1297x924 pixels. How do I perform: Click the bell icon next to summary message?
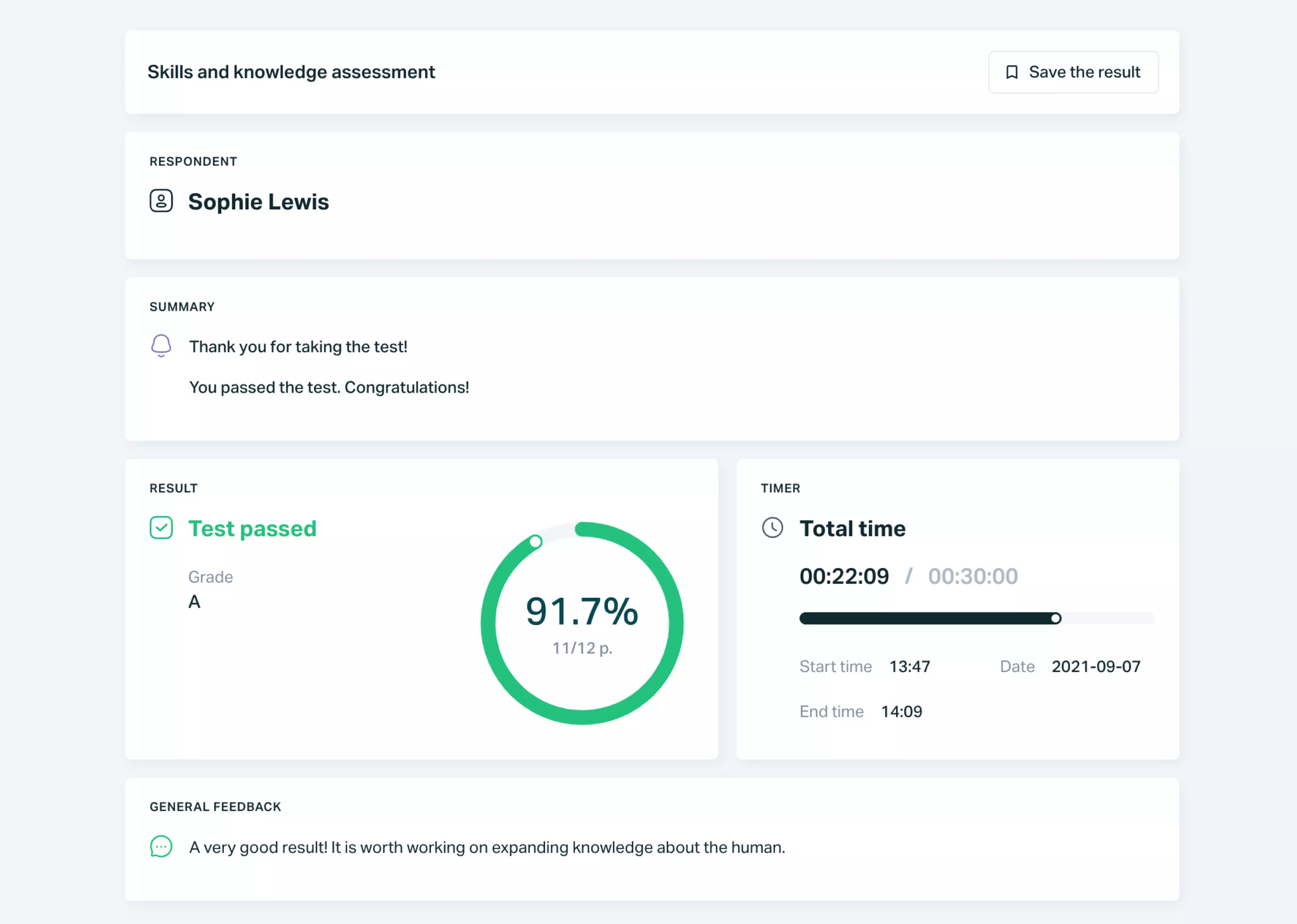161,345
